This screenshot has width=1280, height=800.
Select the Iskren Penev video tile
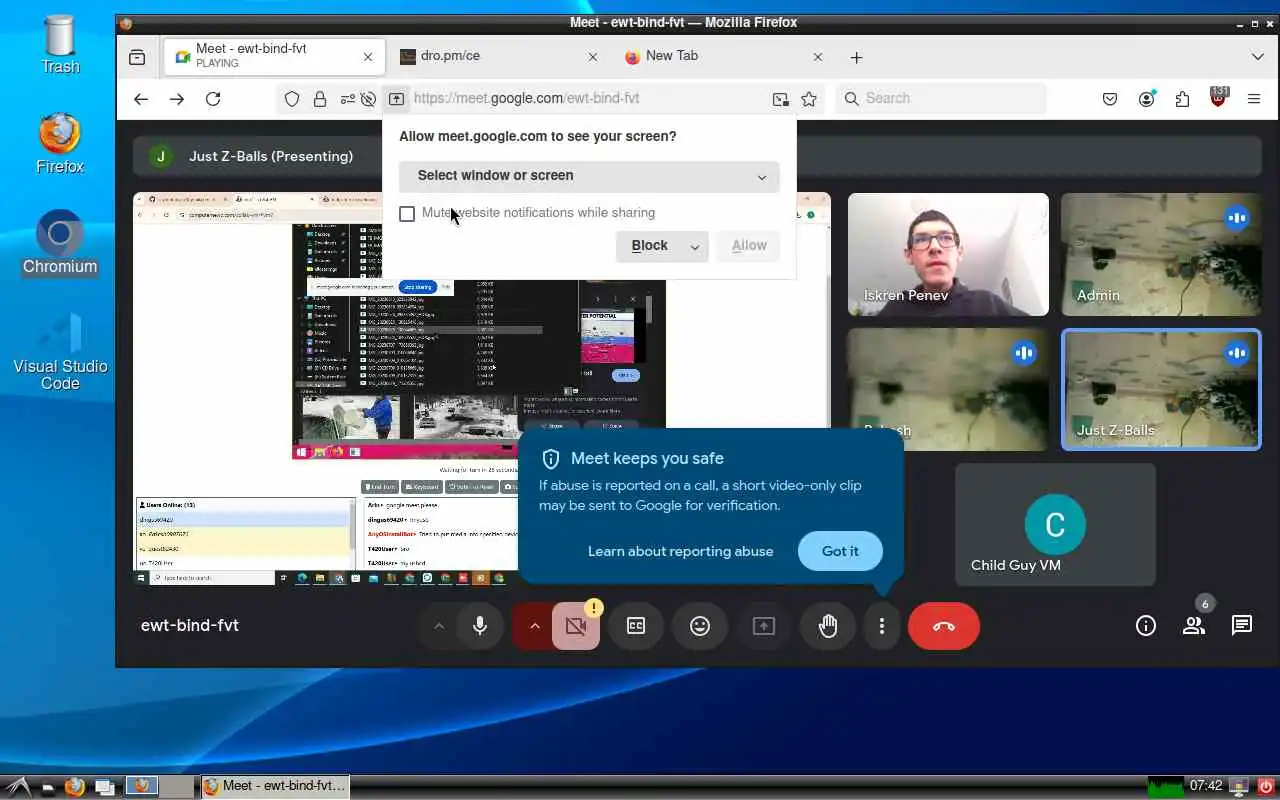tap(948, 255)
